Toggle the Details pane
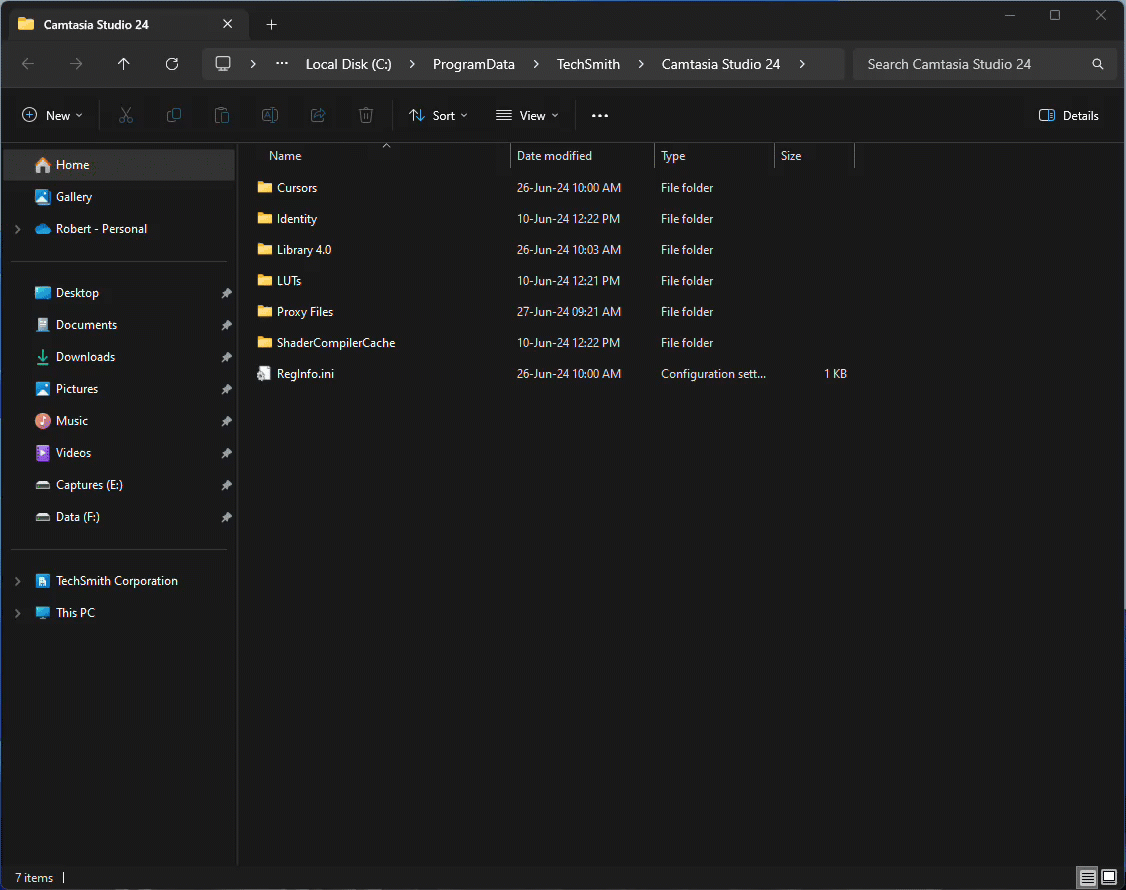The image size is (1126, 890). click(1068, 115)
